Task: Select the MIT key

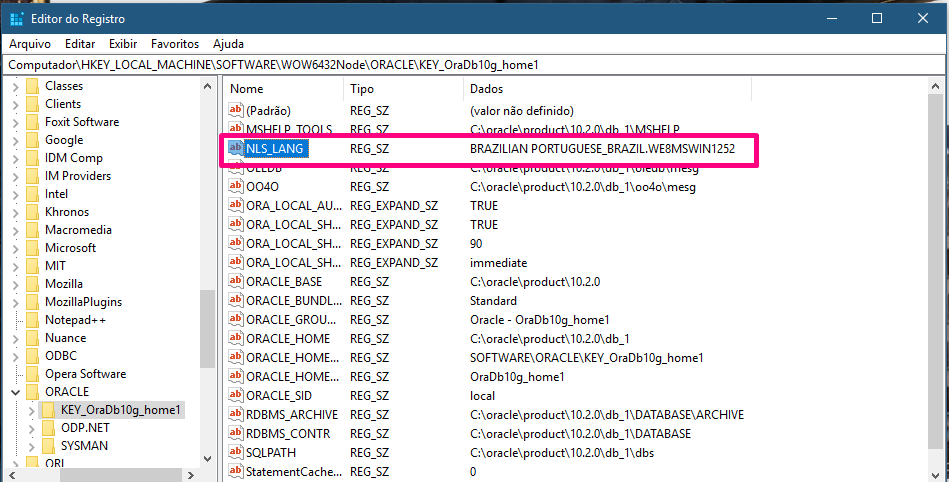Action: point(55,266)
